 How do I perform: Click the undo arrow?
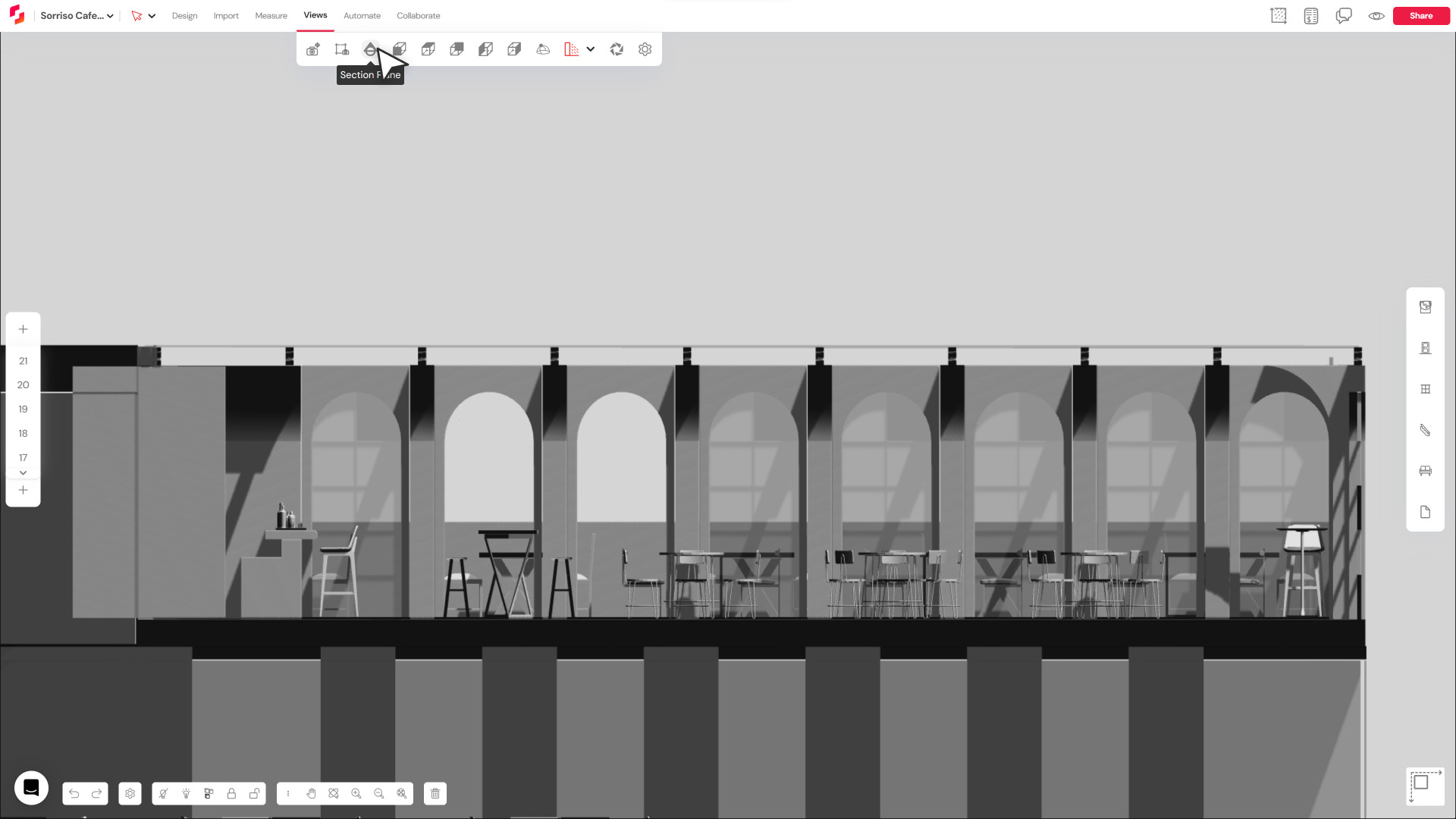coord(74,793)
